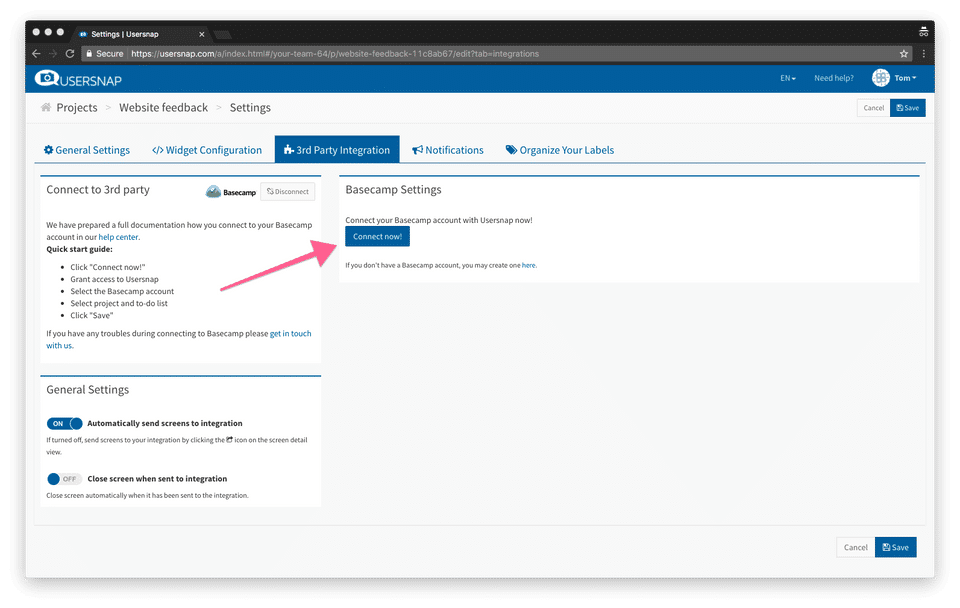The height and width of the screenshot is (608, 960).
Task: Enable close screen when sent toggle
Action: tap(64, 479)
